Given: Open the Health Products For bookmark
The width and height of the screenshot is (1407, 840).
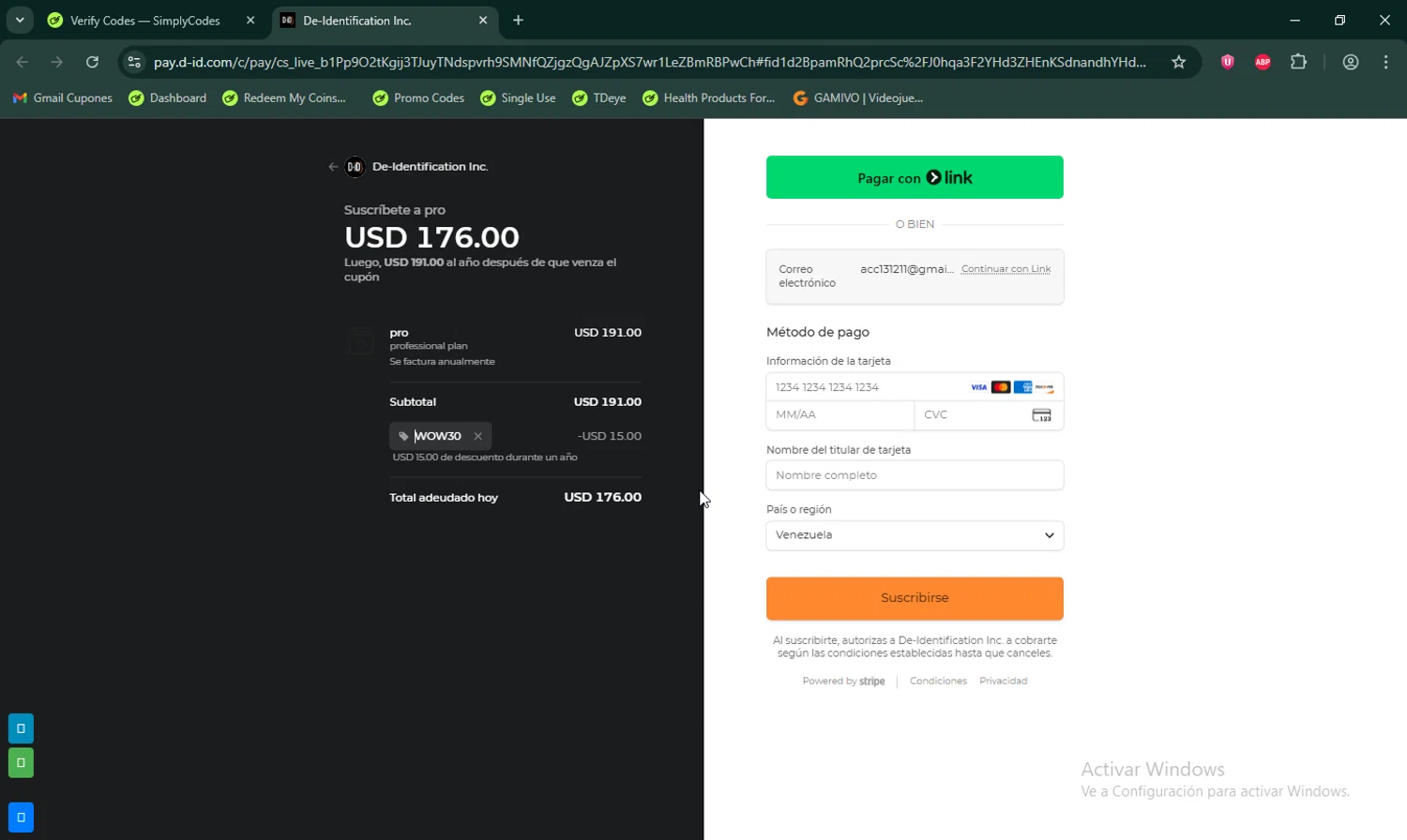Looking at the screenshot, I should click(709, 97).
